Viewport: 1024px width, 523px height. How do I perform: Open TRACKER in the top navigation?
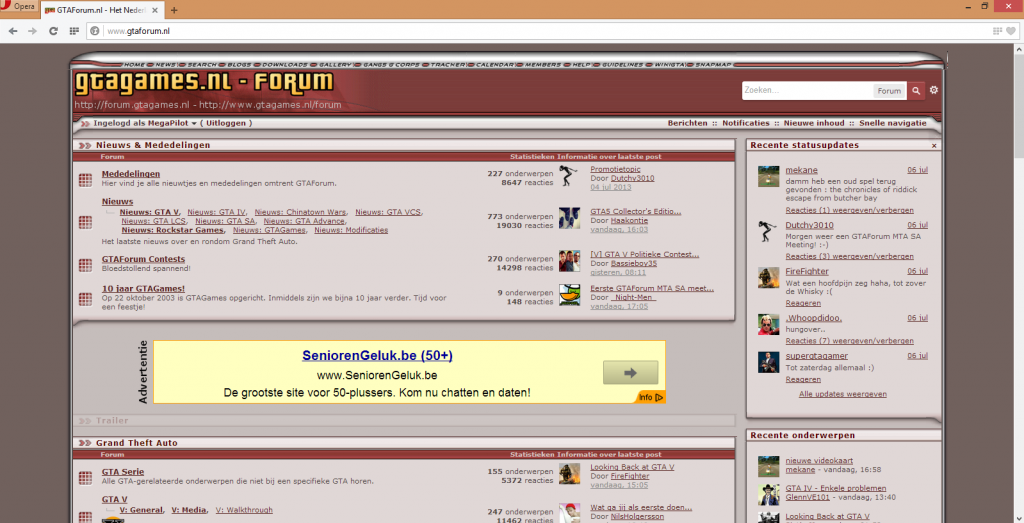click(x=448, y=65)
